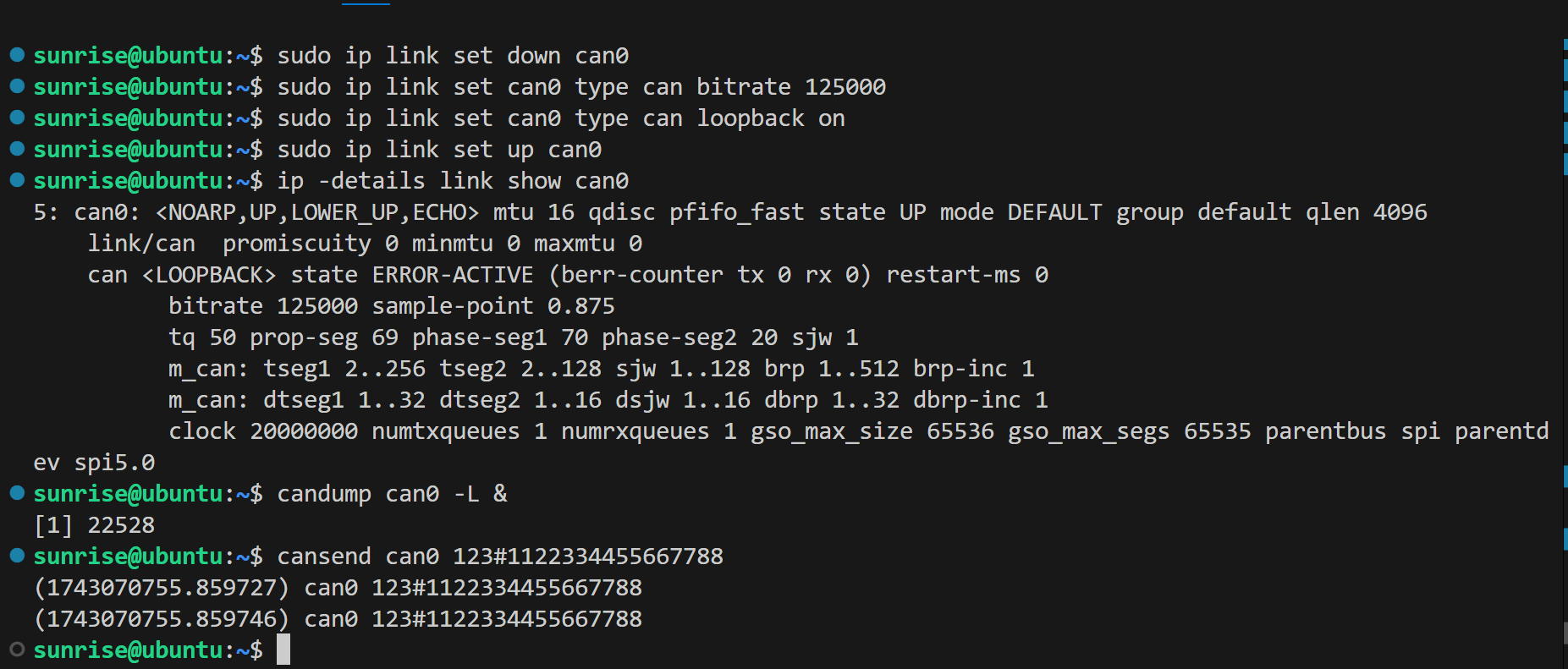This screenshot has height=669, width=1568.
Task: Click the second candump line ending in .859746
Action: click(x=338, y=619)
